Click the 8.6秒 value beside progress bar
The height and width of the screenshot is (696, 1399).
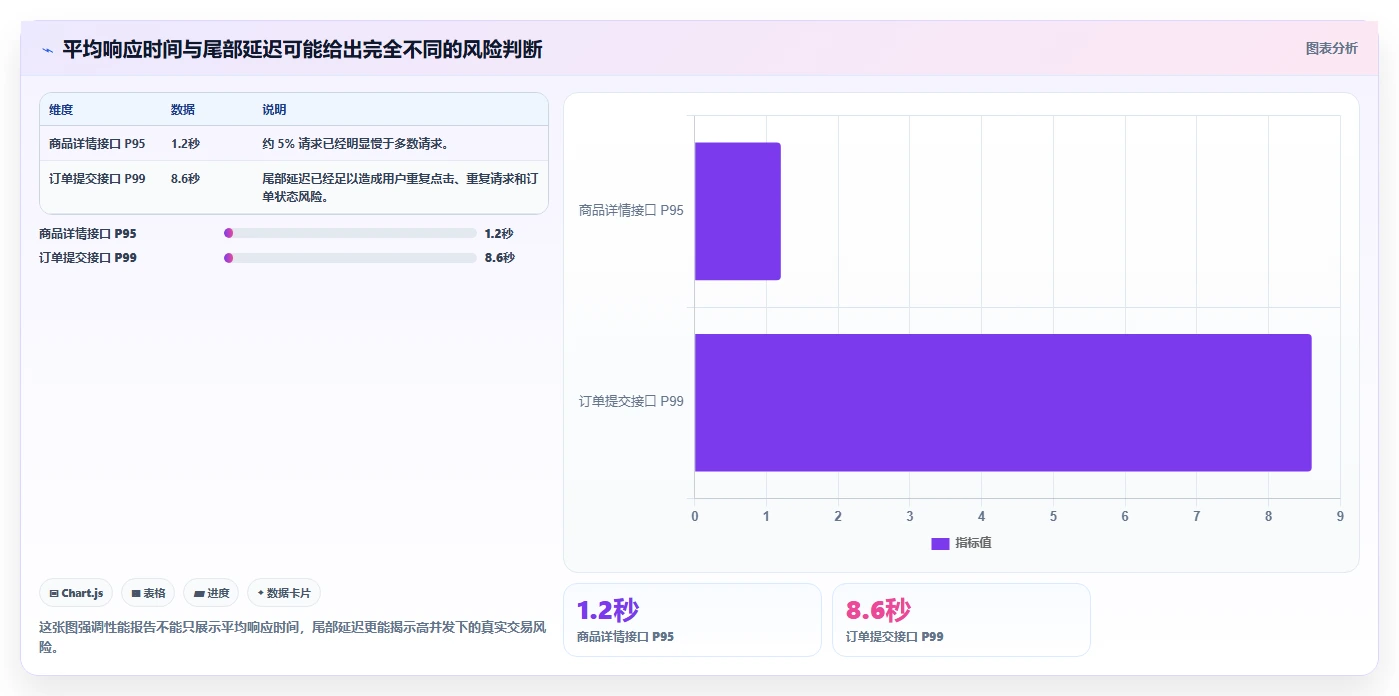pos(499,257)
